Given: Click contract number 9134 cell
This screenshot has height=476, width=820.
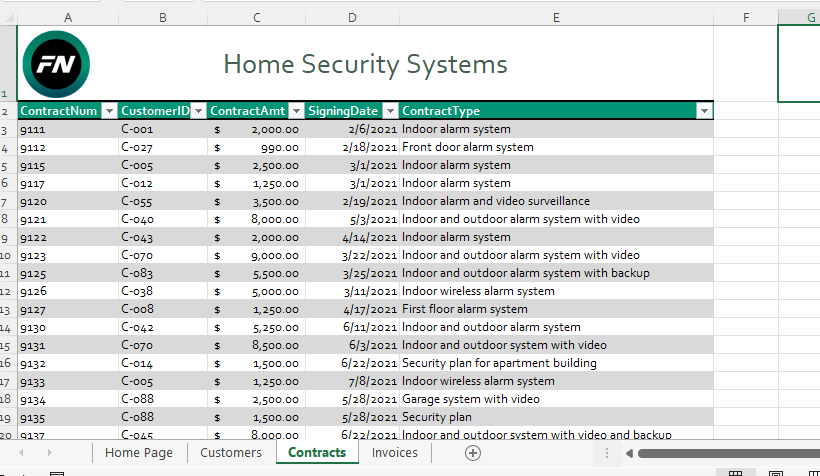Looking at the screenshot, I should [68, 400].
